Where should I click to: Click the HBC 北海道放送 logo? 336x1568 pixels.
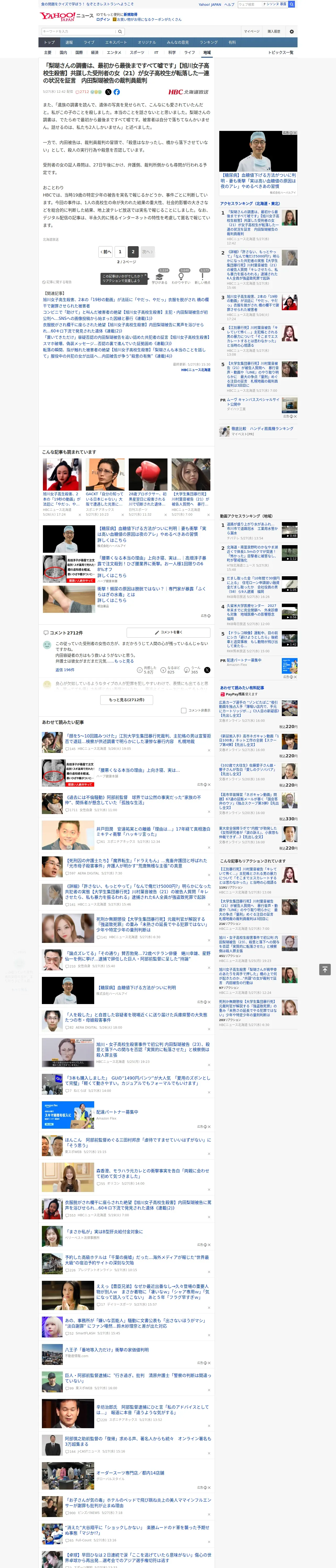click(x=188, y=92)
